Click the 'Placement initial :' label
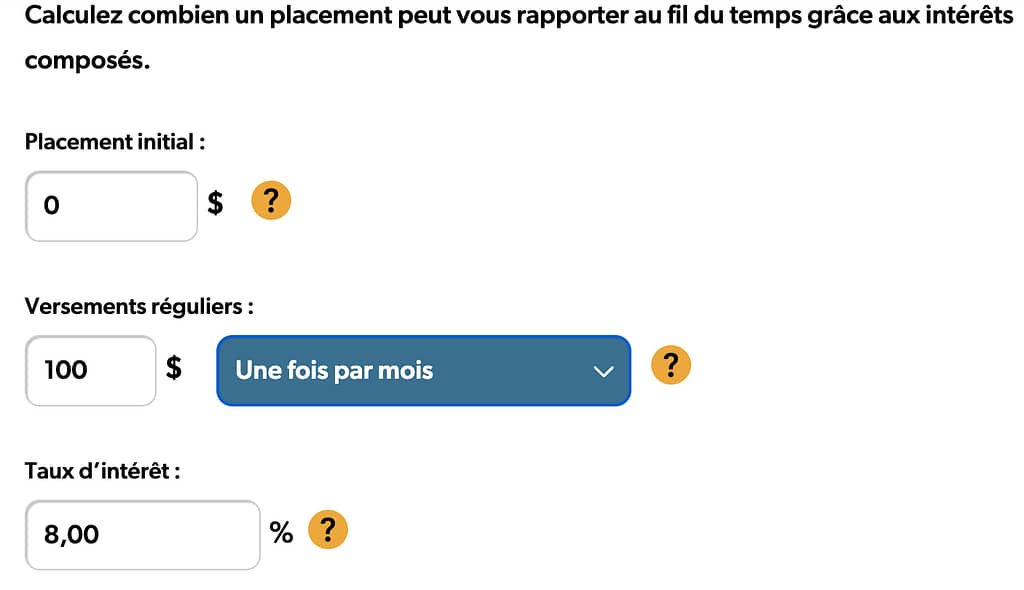Screen dimensions: 1024x590 (x=115, y=142)
